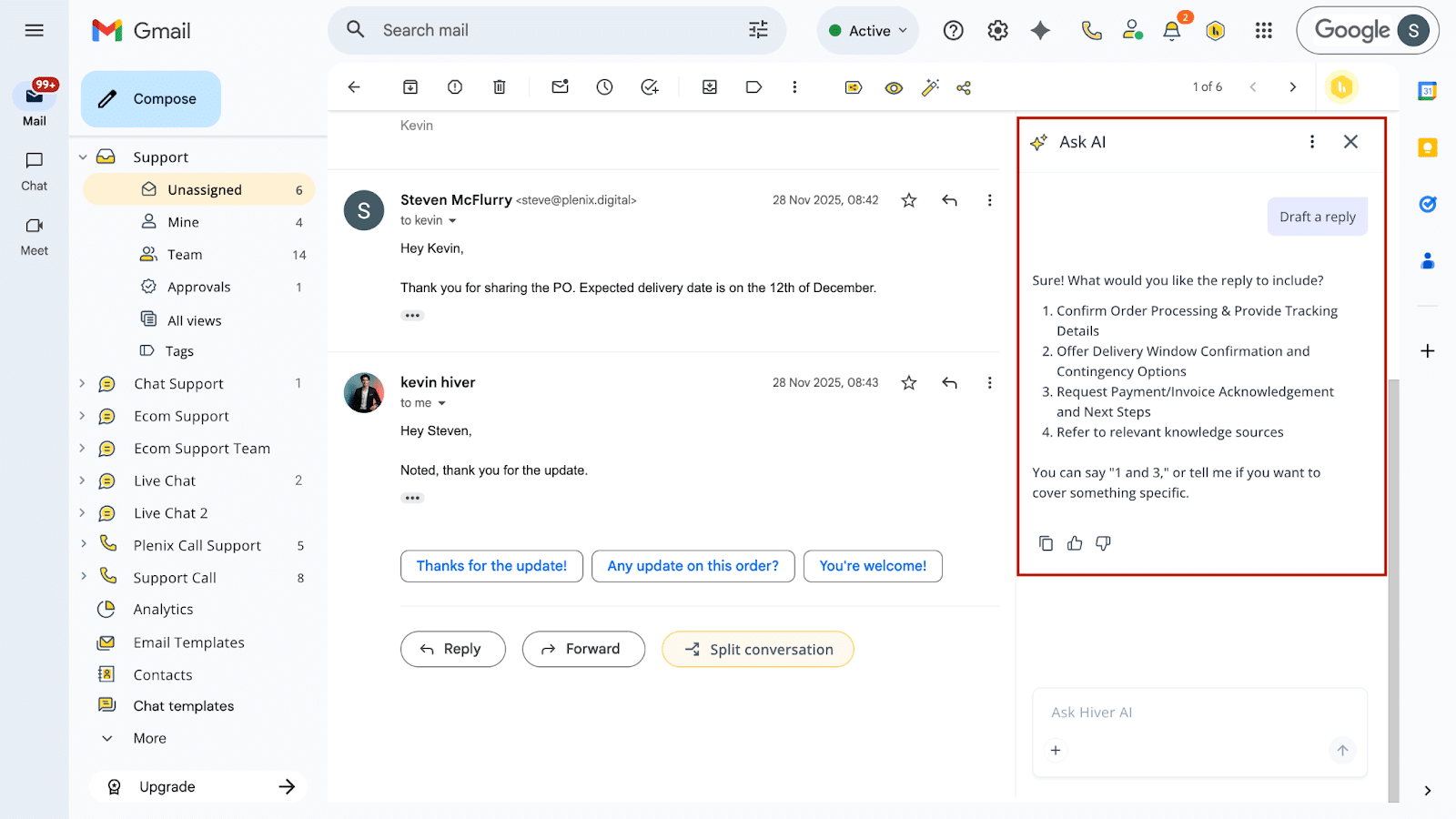Viewport: 1456px width, 819px height.
Task: Add to tasks with the checkmark icon
Action: [649, 87]
